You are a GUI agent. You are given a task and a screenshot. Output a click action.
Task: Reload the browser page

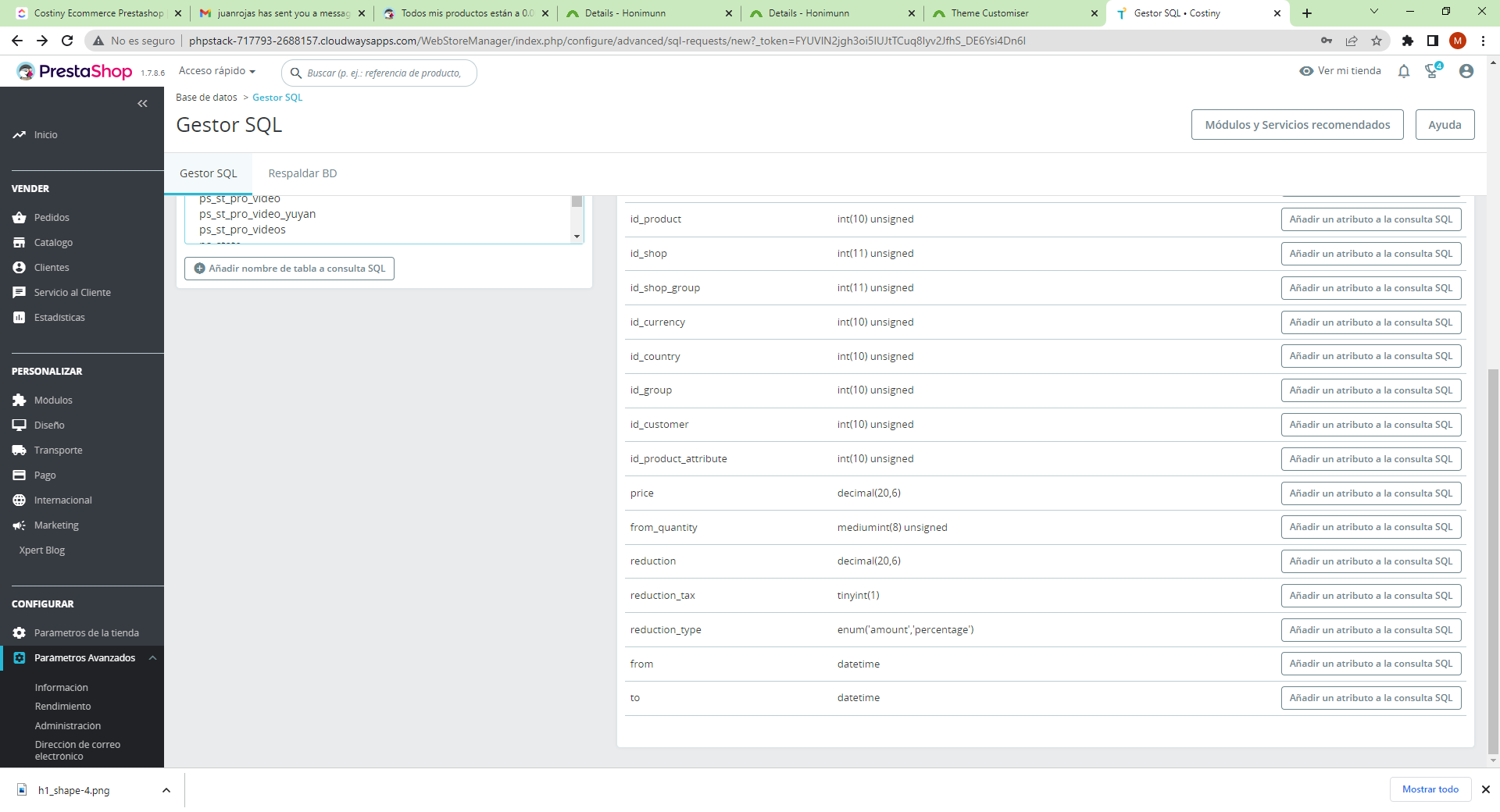(67, 41)
